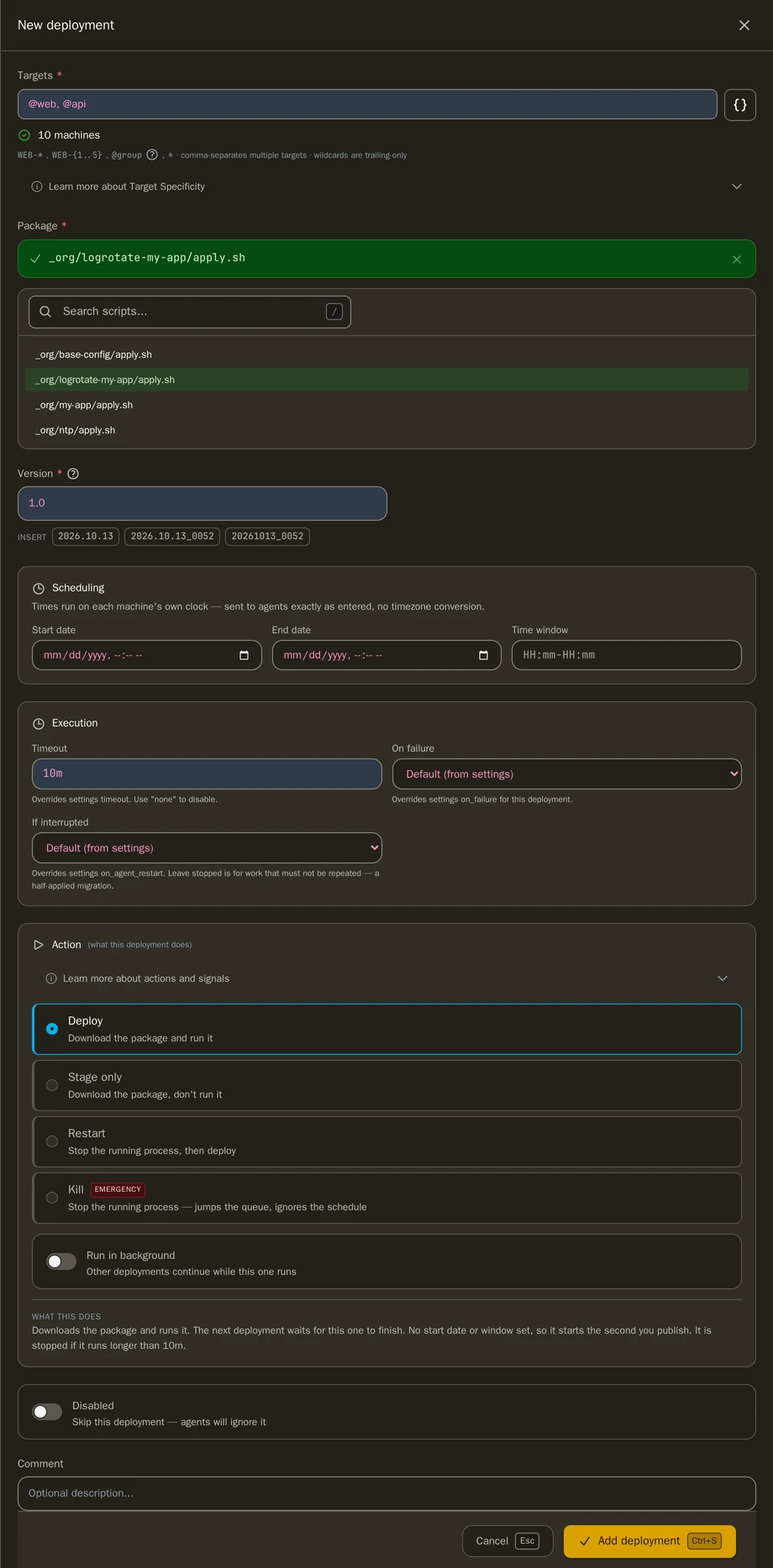Insert version 20261013_0052
The height and width of the screenshot is (1568, 773).
(267, 537)
